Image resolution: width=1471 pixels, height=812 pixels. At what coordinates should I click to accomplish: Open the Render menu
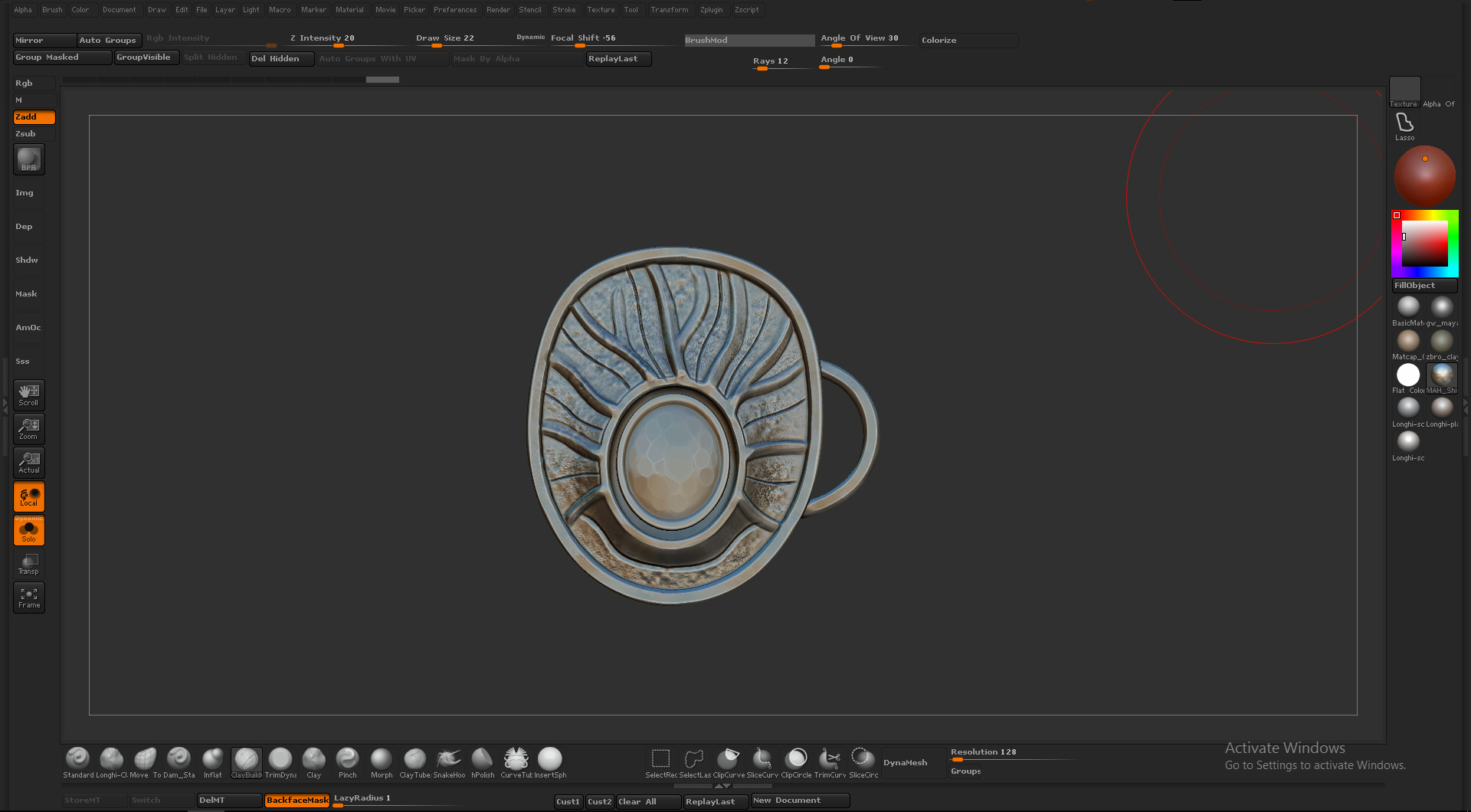tap(498, 10)
